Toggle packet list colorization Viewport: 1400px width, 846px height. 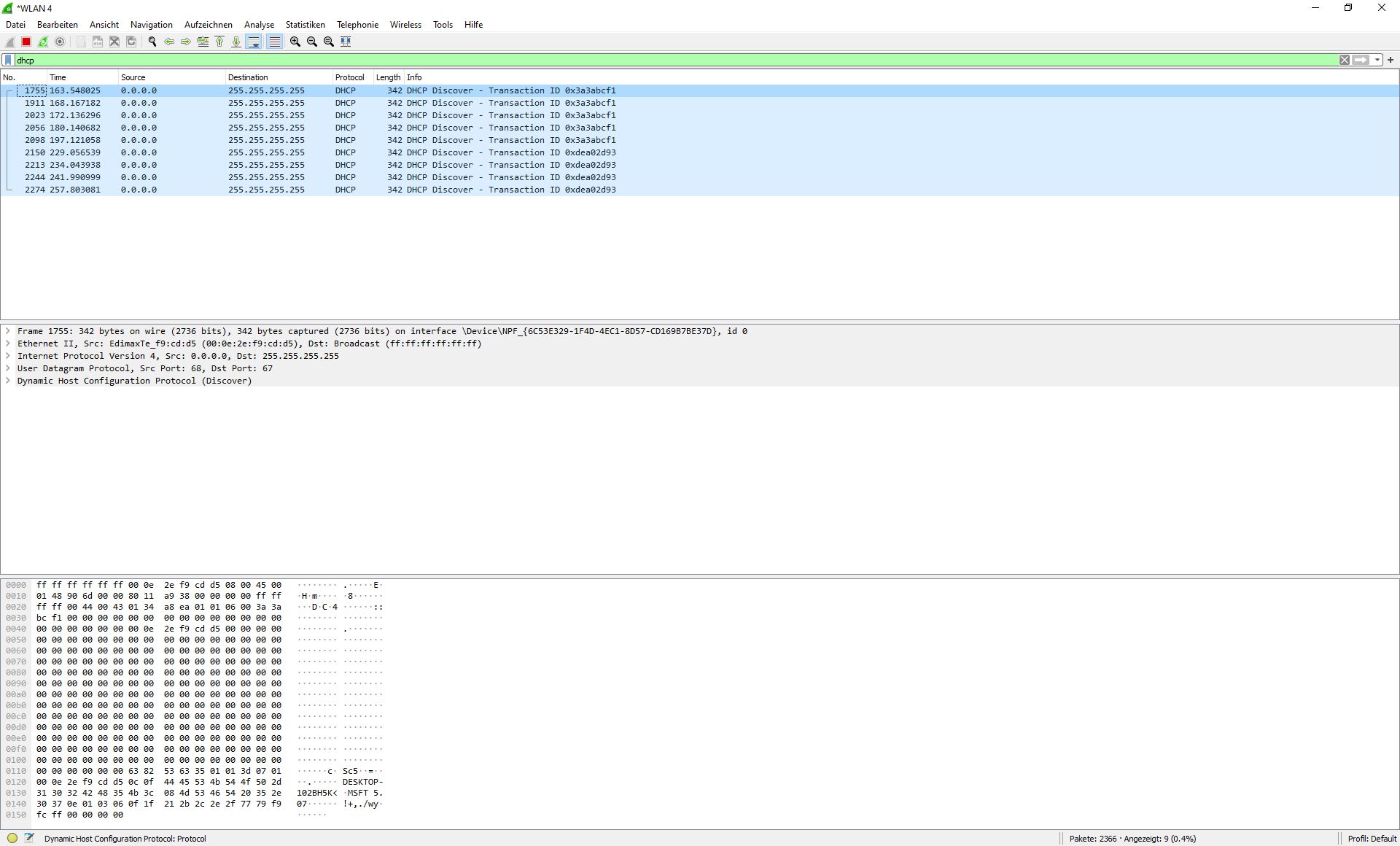(274, 42)
